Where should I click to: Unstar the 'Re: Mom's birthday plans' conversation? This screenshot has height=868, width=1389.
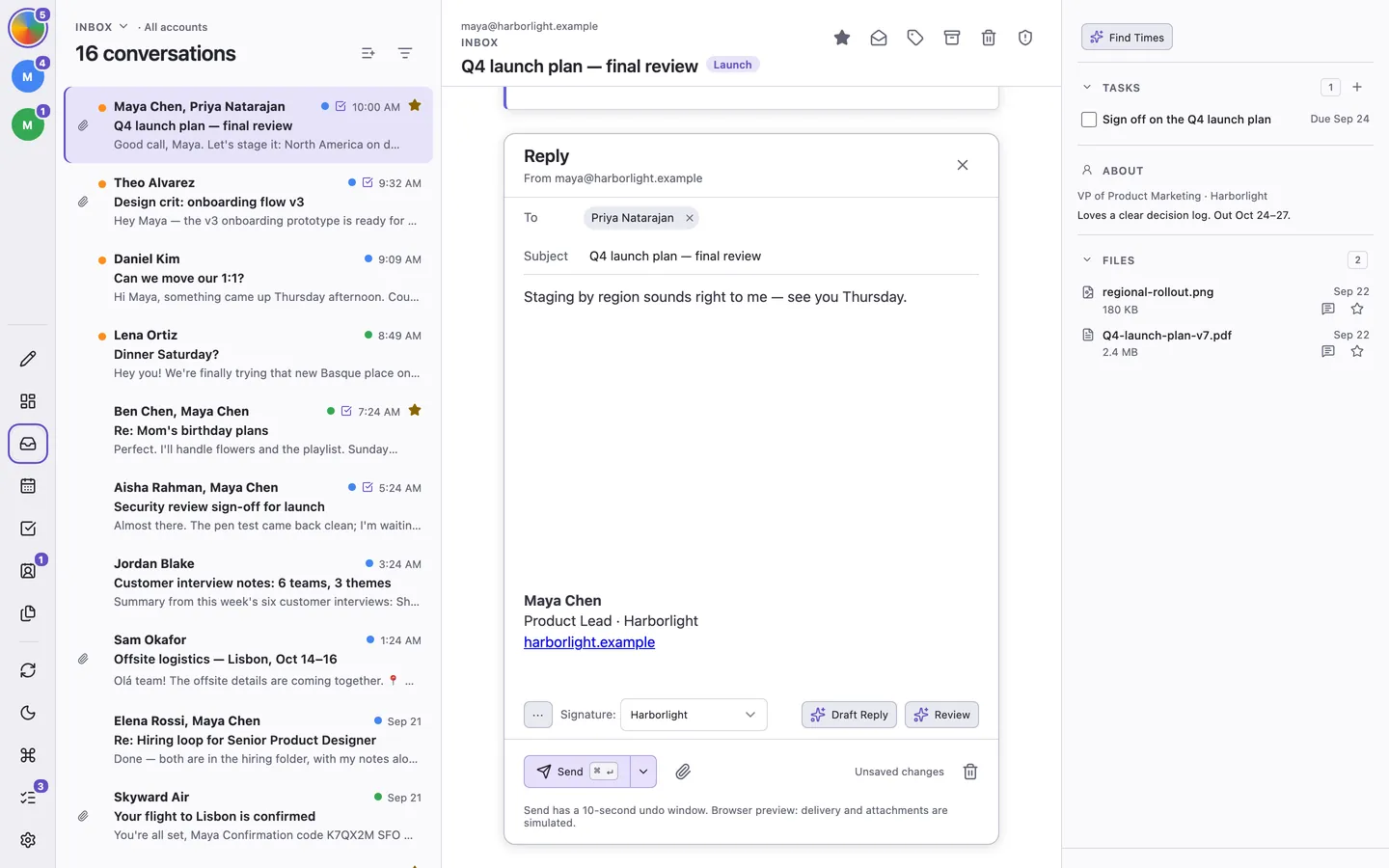click(x=415, y=411)
